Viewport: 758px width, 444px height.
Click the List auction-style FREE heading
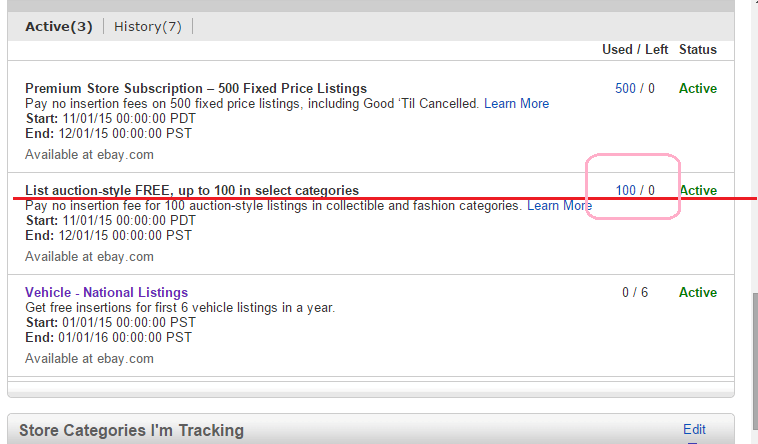(x=191, y=191)
